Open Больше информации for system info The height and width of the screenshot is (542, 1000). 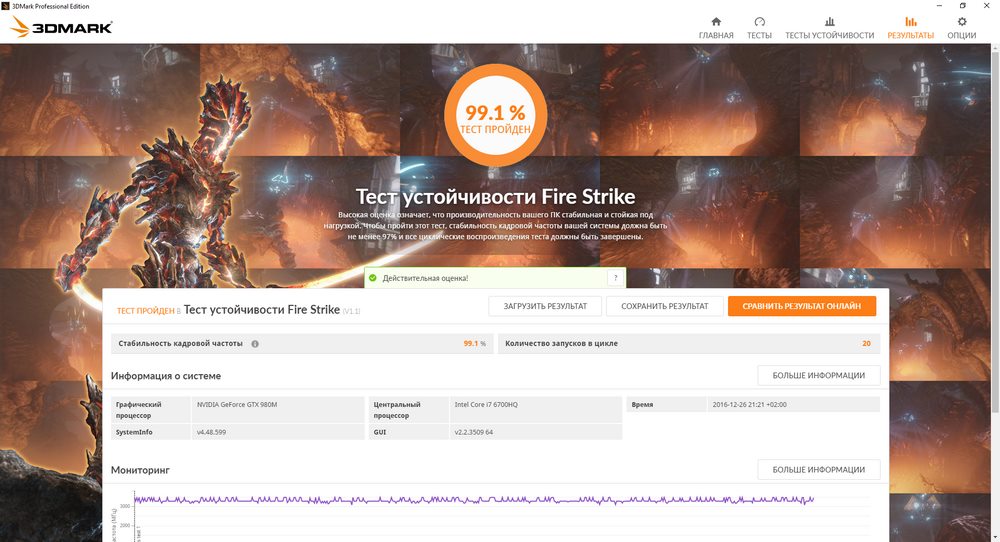[x=819, y=376]
